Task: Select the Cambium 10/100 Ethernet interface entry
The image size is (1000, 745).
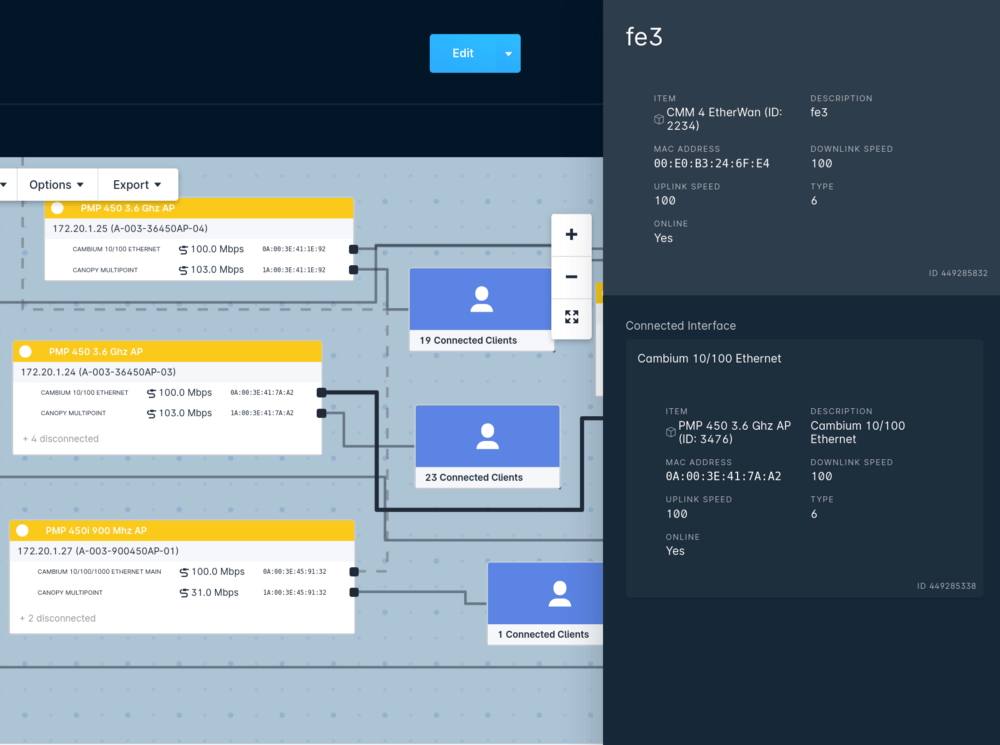Action: (712, 358)
